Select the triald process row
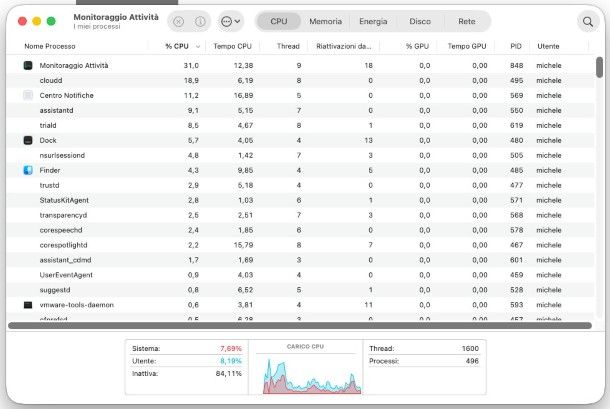610x409 pixels. coord(300,125)
